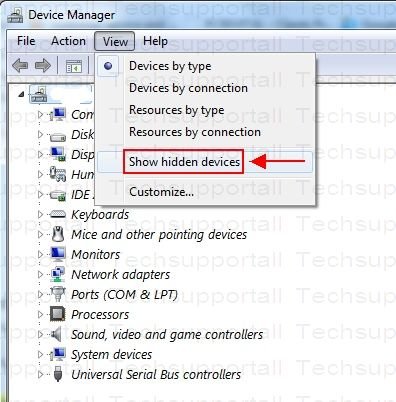Click the forward arrow toolbar icon

(x=43, y=65)
